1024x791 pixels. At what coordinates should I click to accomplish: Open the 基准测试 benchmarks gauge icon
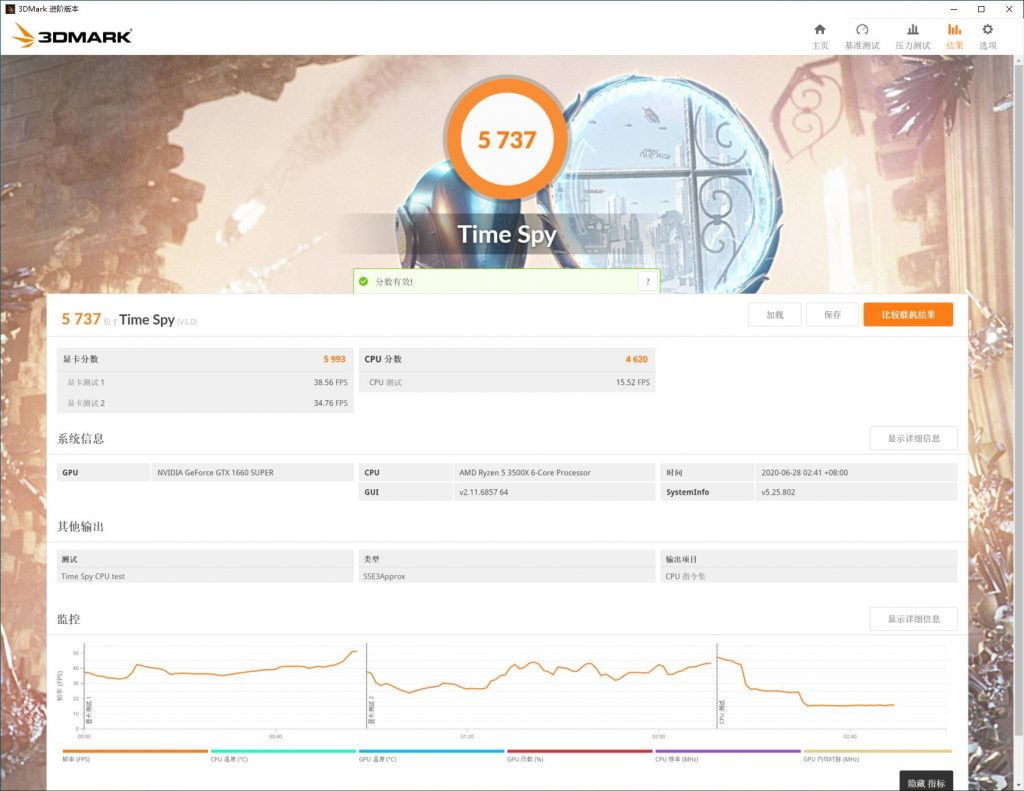coord(862,29)
